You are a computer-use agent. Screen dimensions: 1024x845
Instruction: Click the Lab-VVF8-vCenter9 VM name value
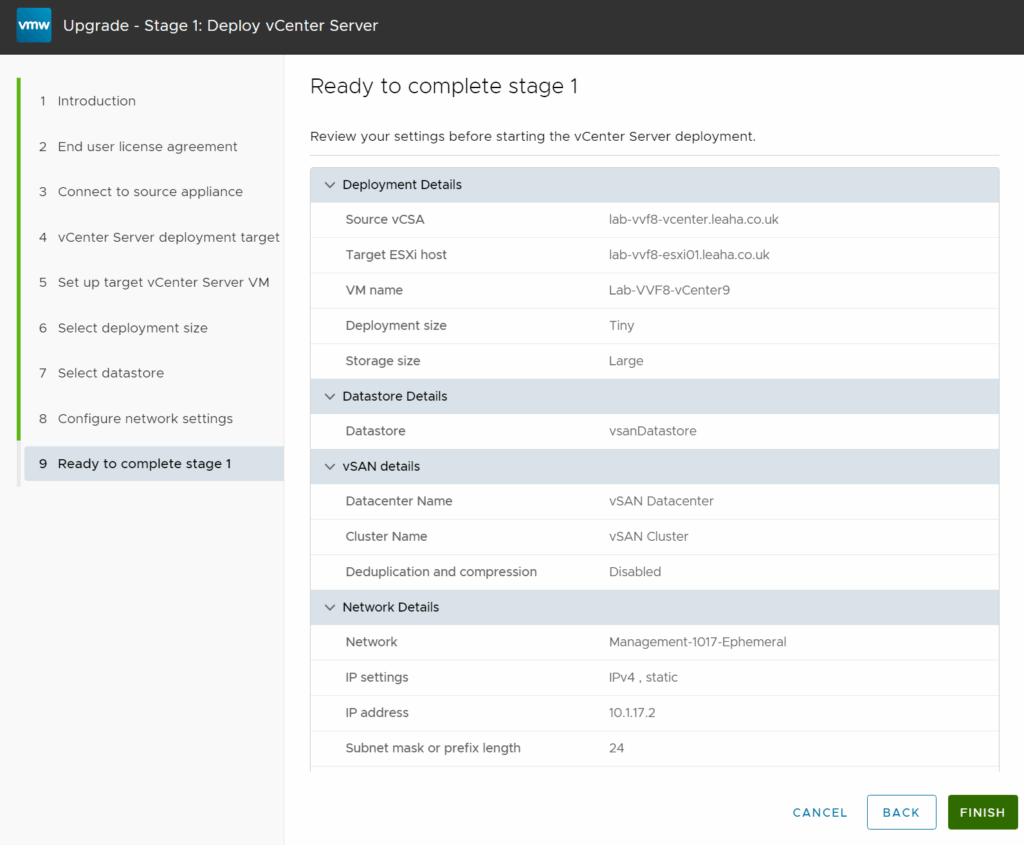tap(669, 290)
